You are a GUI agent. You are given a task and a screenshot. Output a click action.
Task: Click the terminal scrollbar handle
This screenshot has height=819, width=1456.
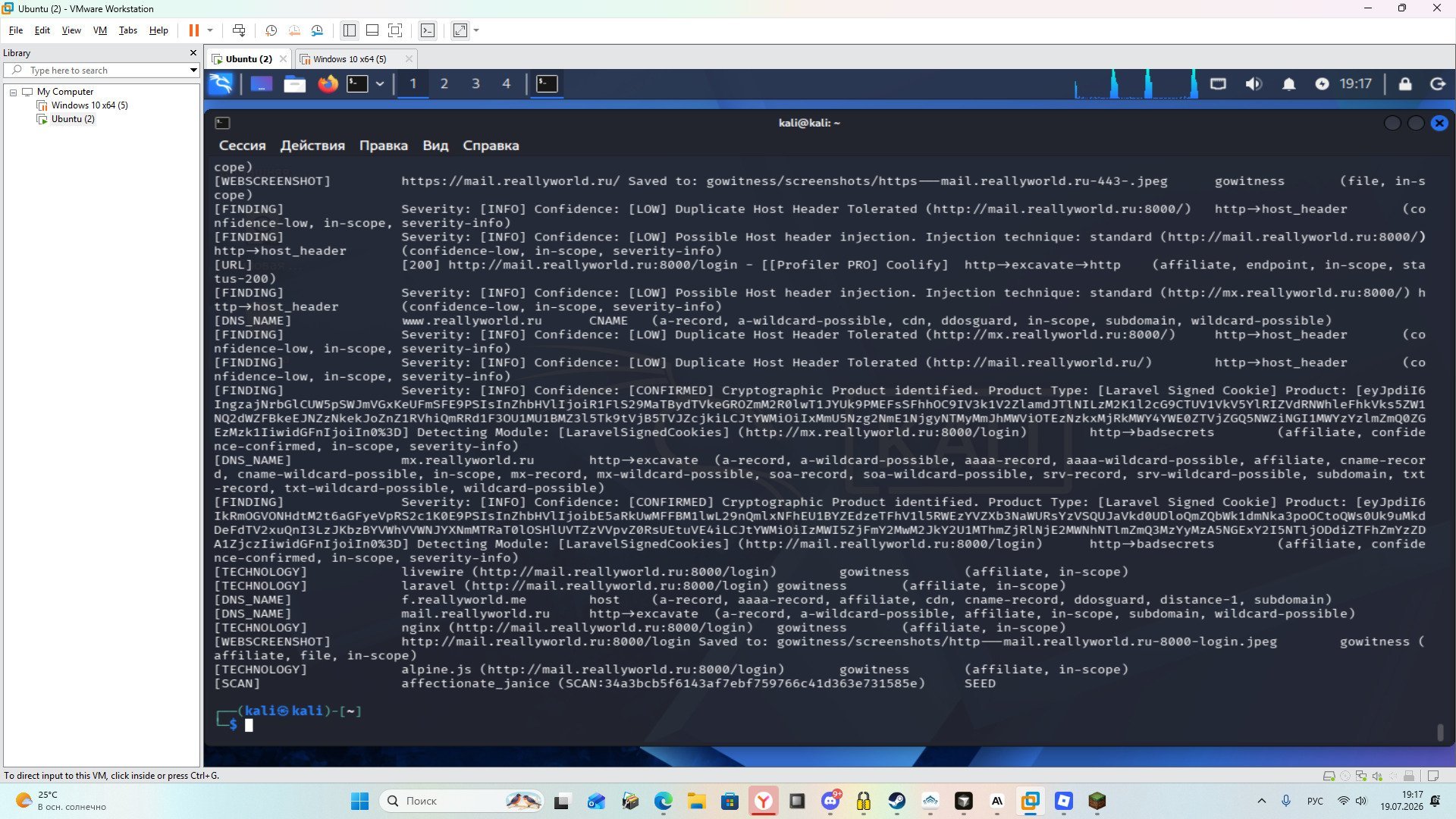tap(1440, 733)
